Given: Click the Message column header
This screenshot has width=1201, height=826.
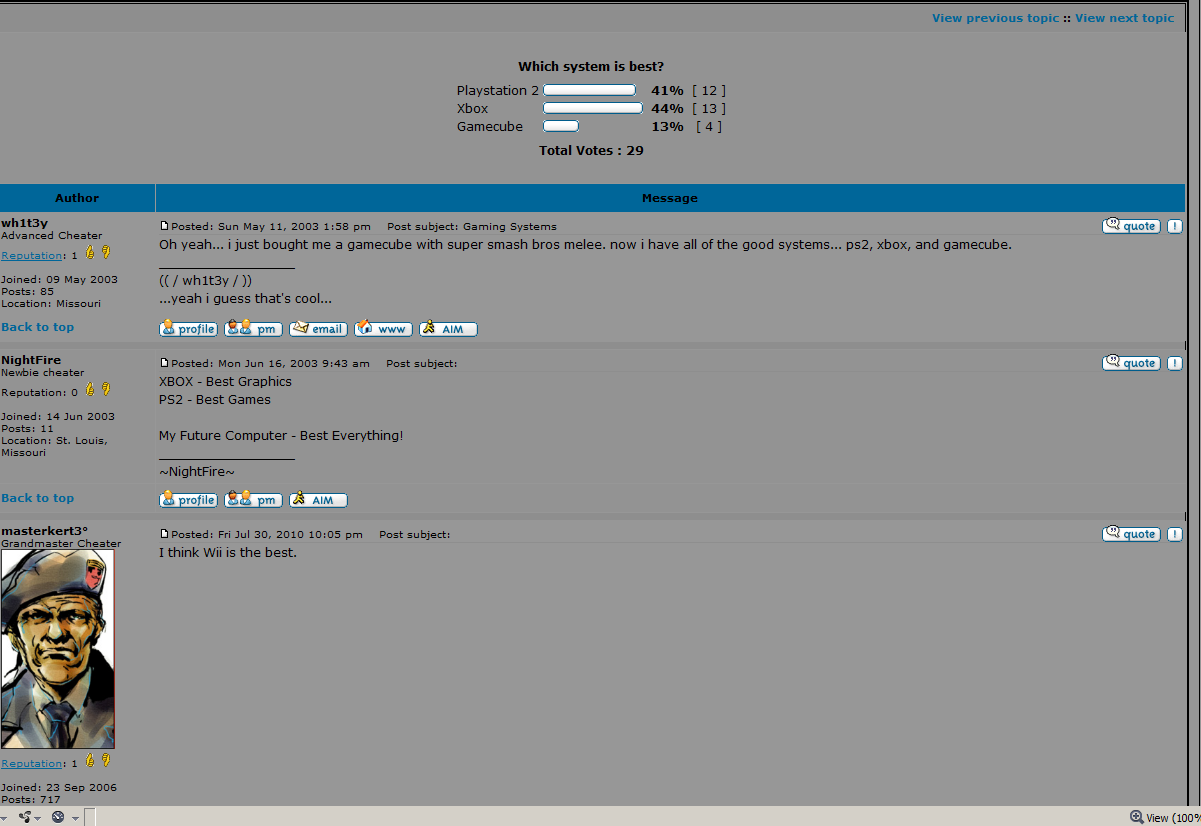Looking at the screenshot, I should click(670, 198).
